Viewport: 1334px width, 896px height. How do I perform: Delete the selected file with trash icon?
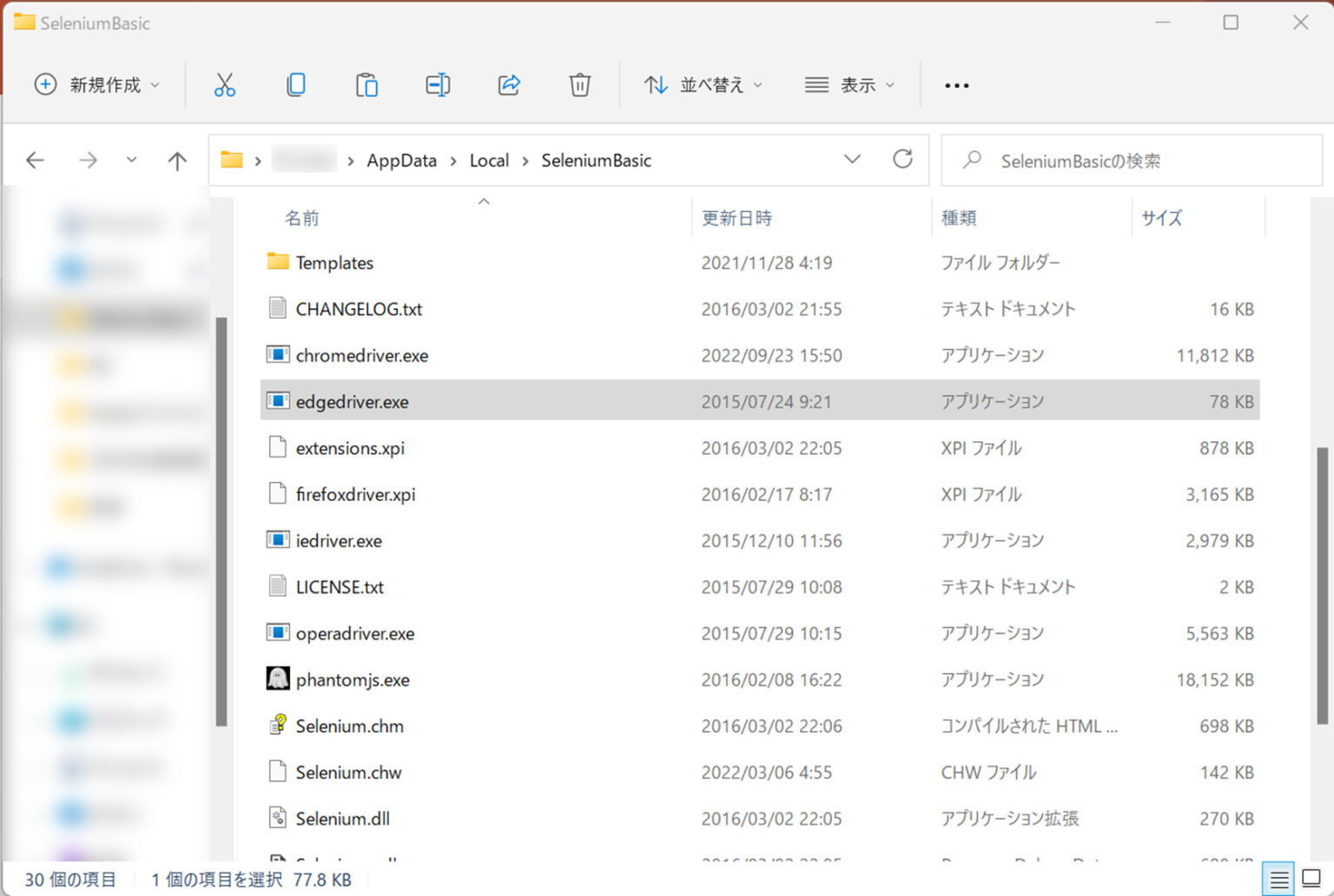tap(579, 84)
